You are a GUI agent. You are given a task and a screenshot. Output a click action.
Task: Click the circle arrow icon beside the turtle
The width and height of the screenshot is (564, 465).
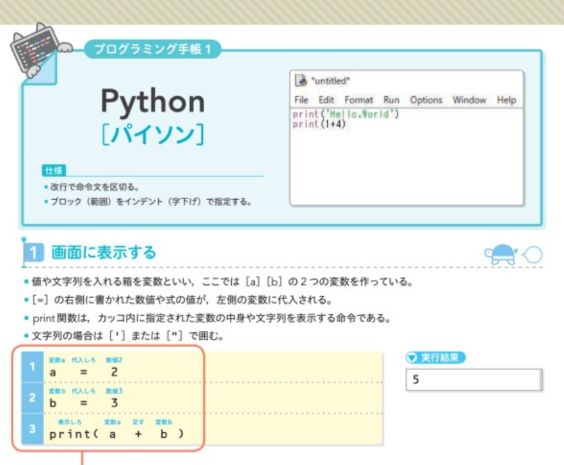click(532, 255)
